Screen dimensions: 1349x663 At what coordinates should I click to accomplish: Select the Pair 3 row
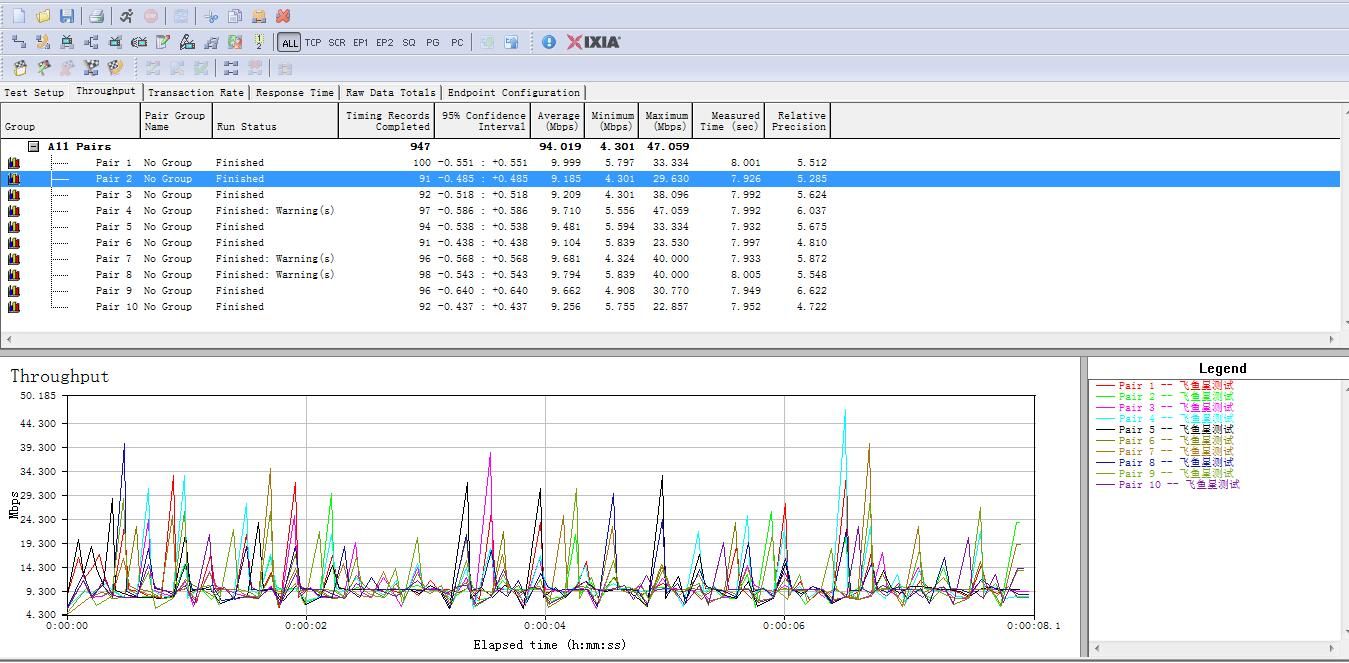click(x=670, y=195)
